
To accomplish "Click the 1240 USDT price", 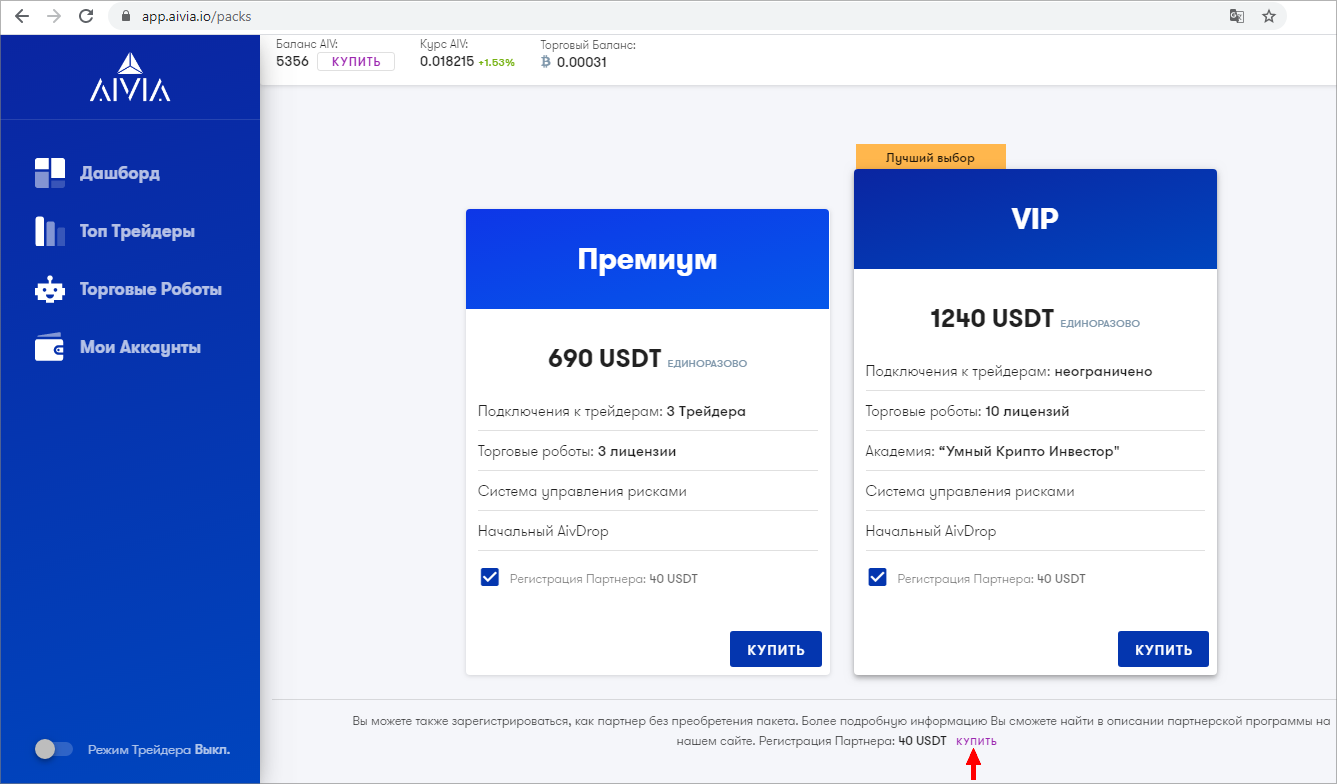I will [992, 318].
